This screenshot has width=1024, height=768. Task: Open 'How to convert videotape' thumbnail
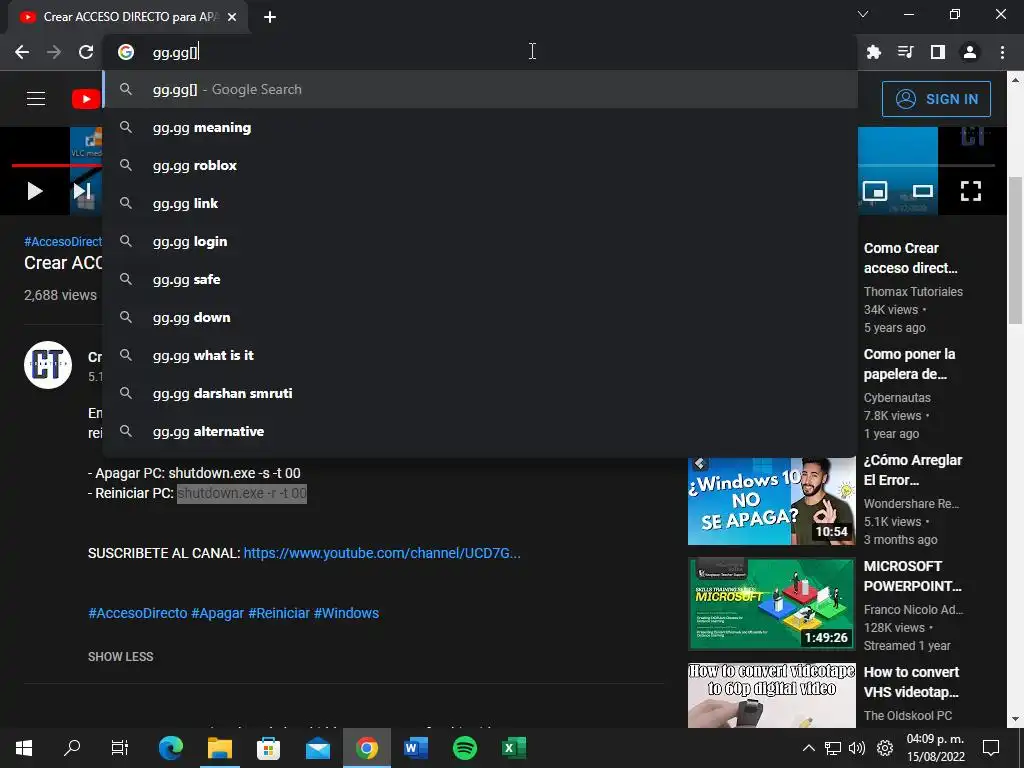coord(771,695)
